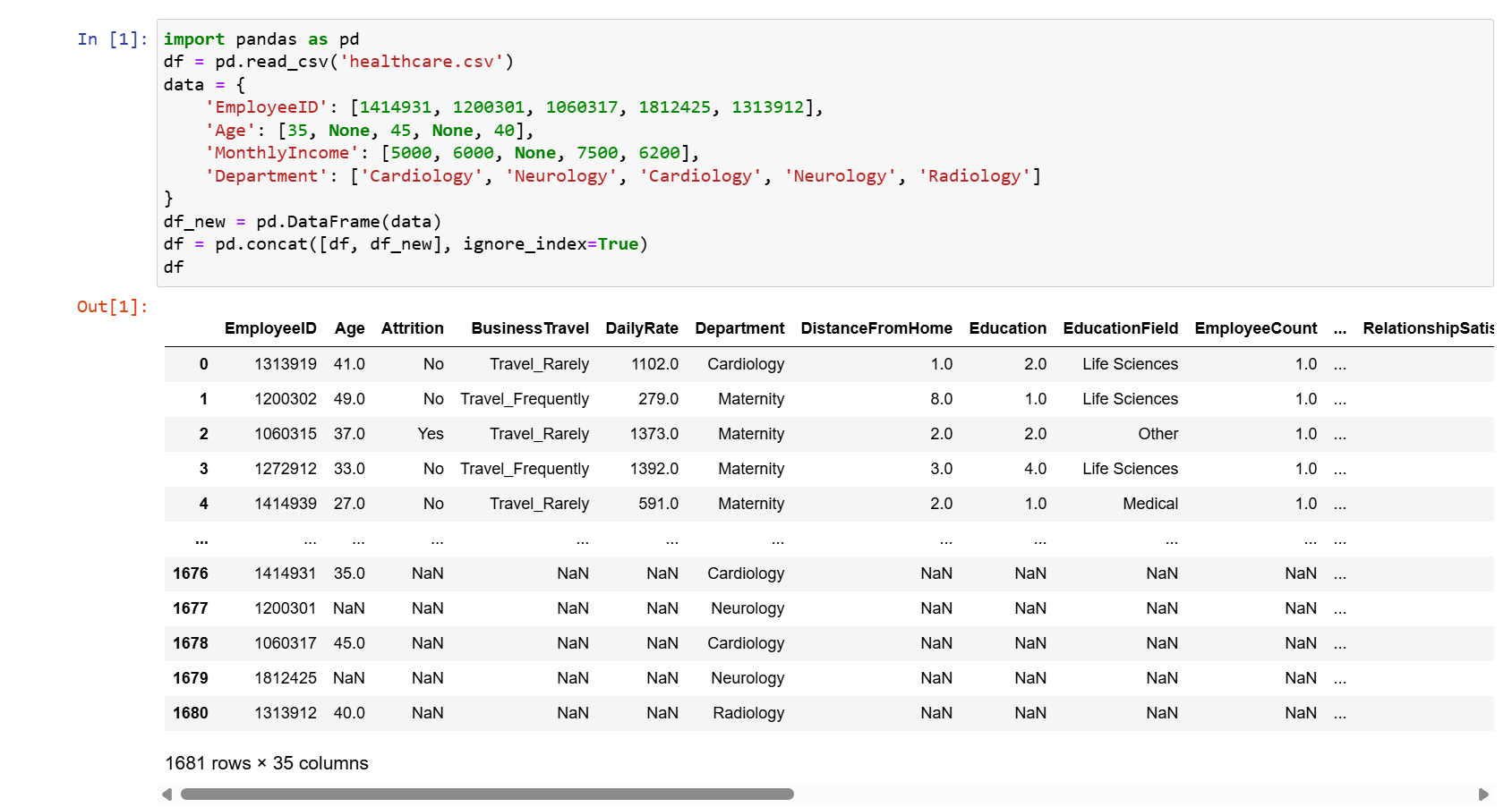This screenshot has width=1512, height=807.
Task: Click inside the code cell on the read_csv line
Action: tap(338, 62)
